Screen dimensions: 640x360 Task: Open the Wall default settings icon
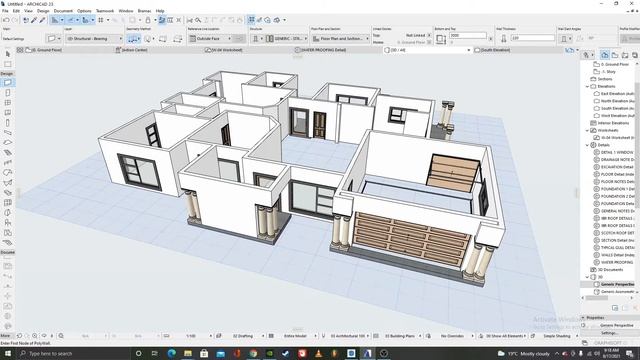[51, 38]
